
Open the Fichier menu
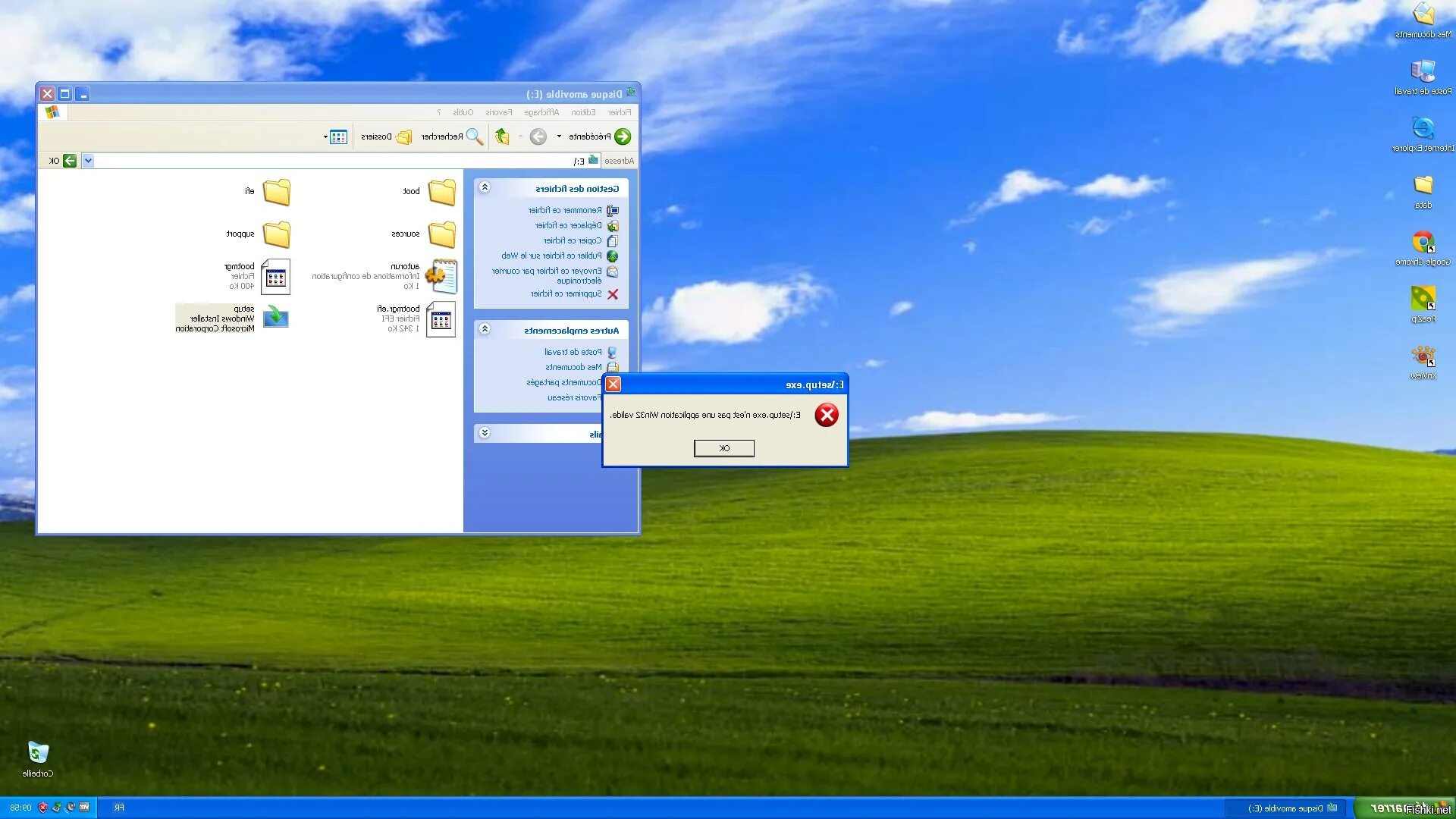coord(619,112)
